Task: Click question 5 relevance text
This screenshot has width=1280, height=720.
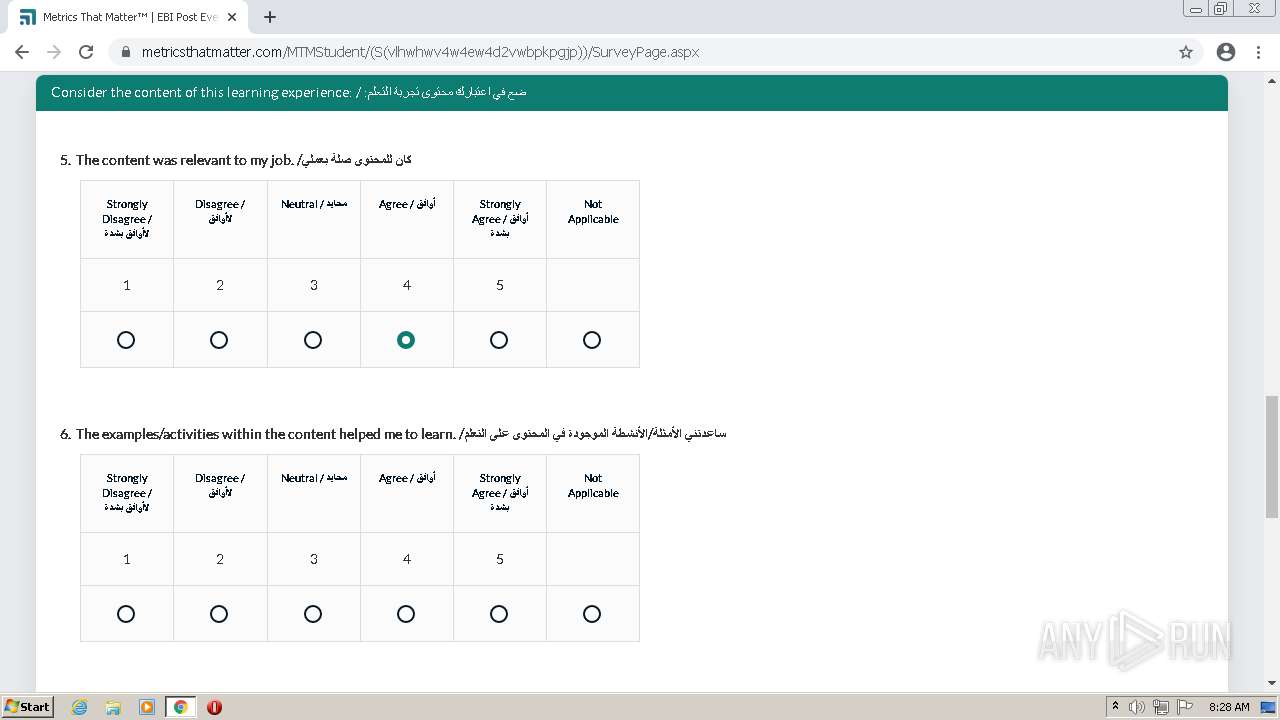Action: tap(236, 160)
